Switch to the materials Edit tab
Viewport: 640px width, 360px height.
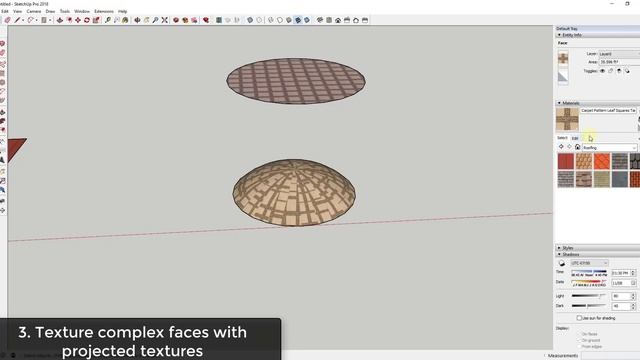coord(575,138)
